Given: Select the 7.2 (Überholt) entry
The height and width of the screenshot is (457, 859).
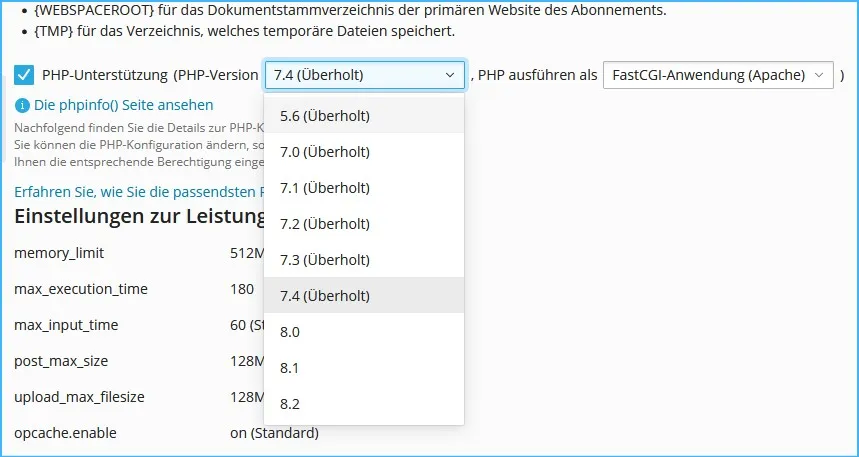Looking at the screenshot, I should 364,224.
